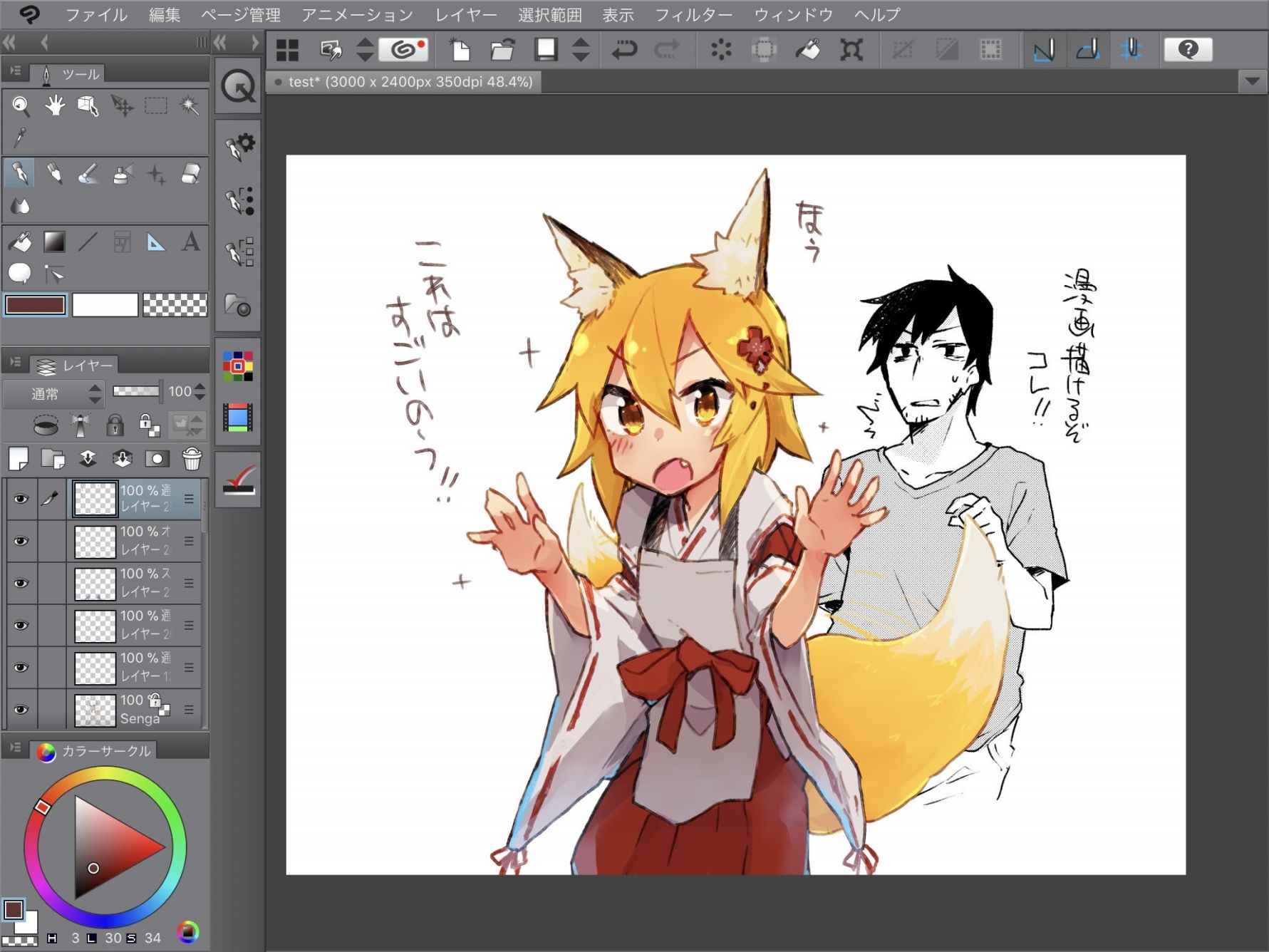Expand the canvas tab list arrow

click(x=1252, y=82)
